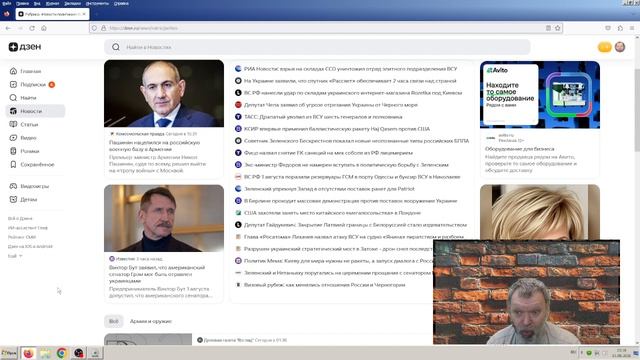Open Дзен на iOS и Android footer link
The image size is (640, 360).
pyautogui.click(x=30, y=247)
